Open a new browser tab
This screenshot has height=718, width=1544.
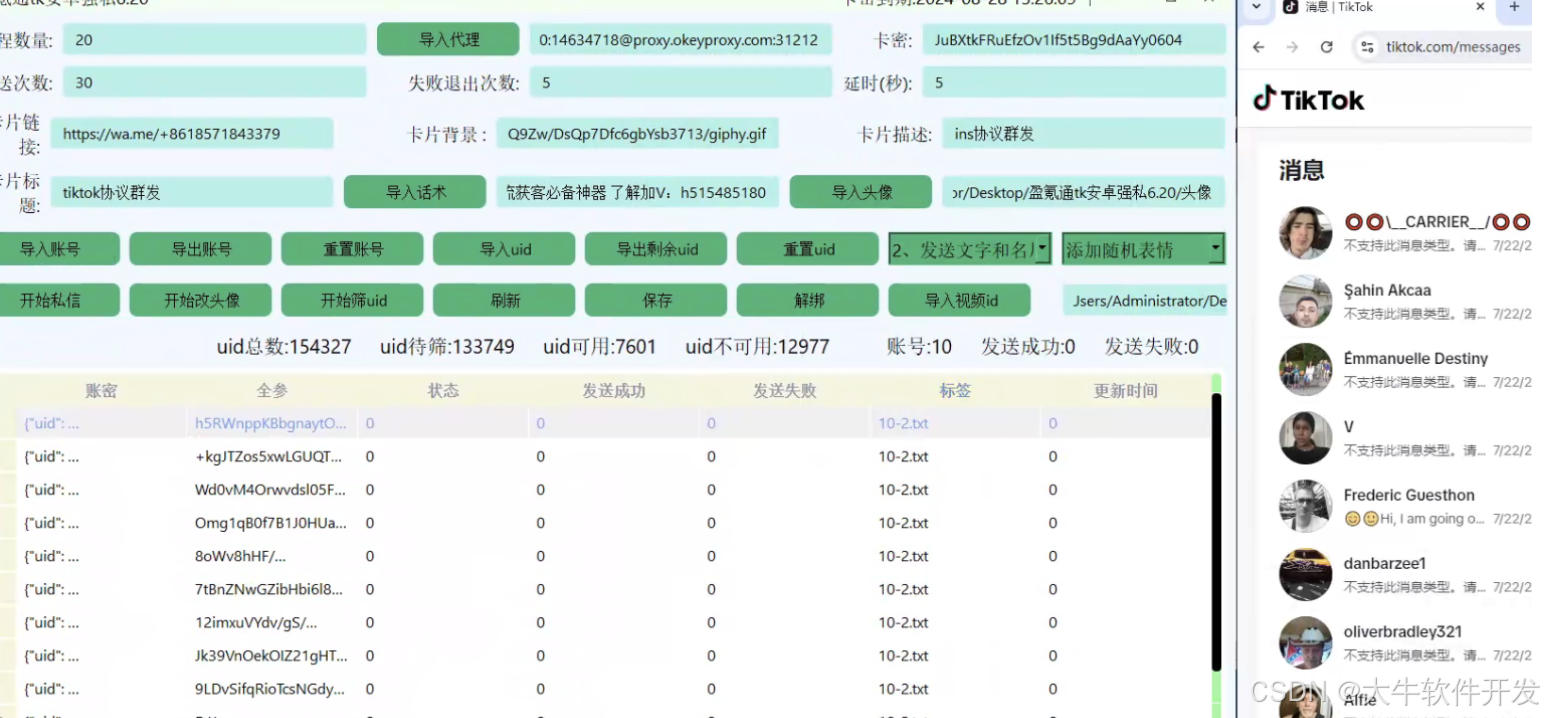[1514, 7]
